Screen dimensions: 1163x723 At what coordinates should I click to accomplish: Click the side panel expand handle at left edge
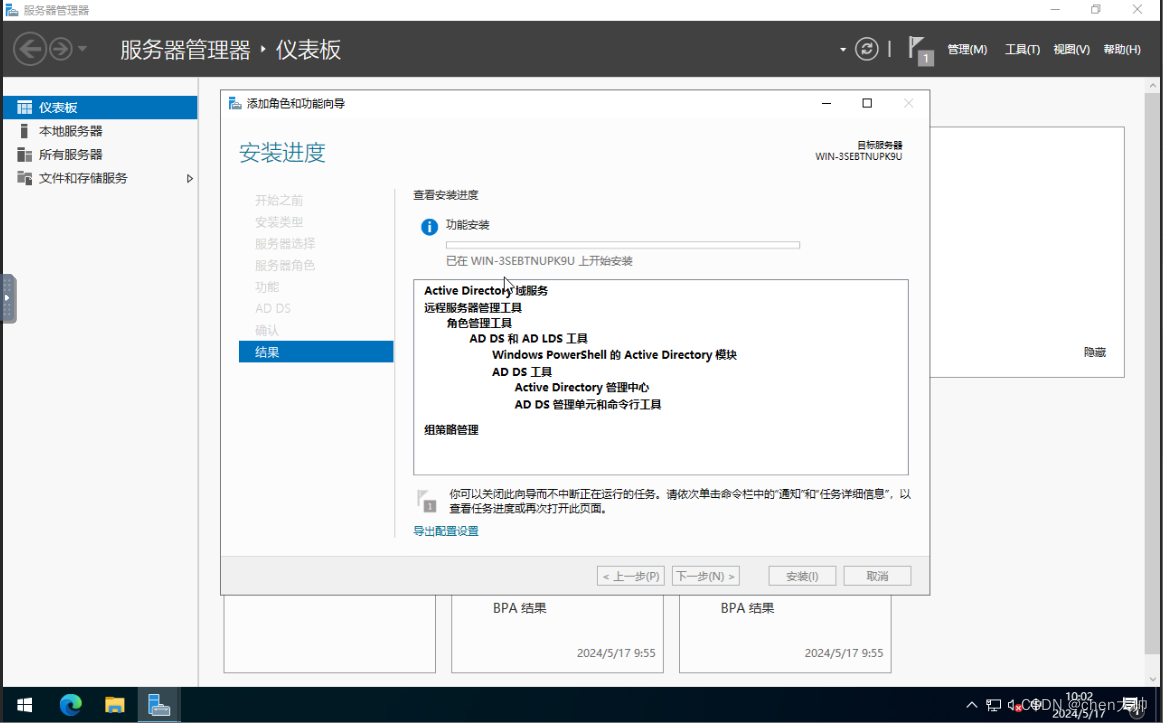pos(8,298)
